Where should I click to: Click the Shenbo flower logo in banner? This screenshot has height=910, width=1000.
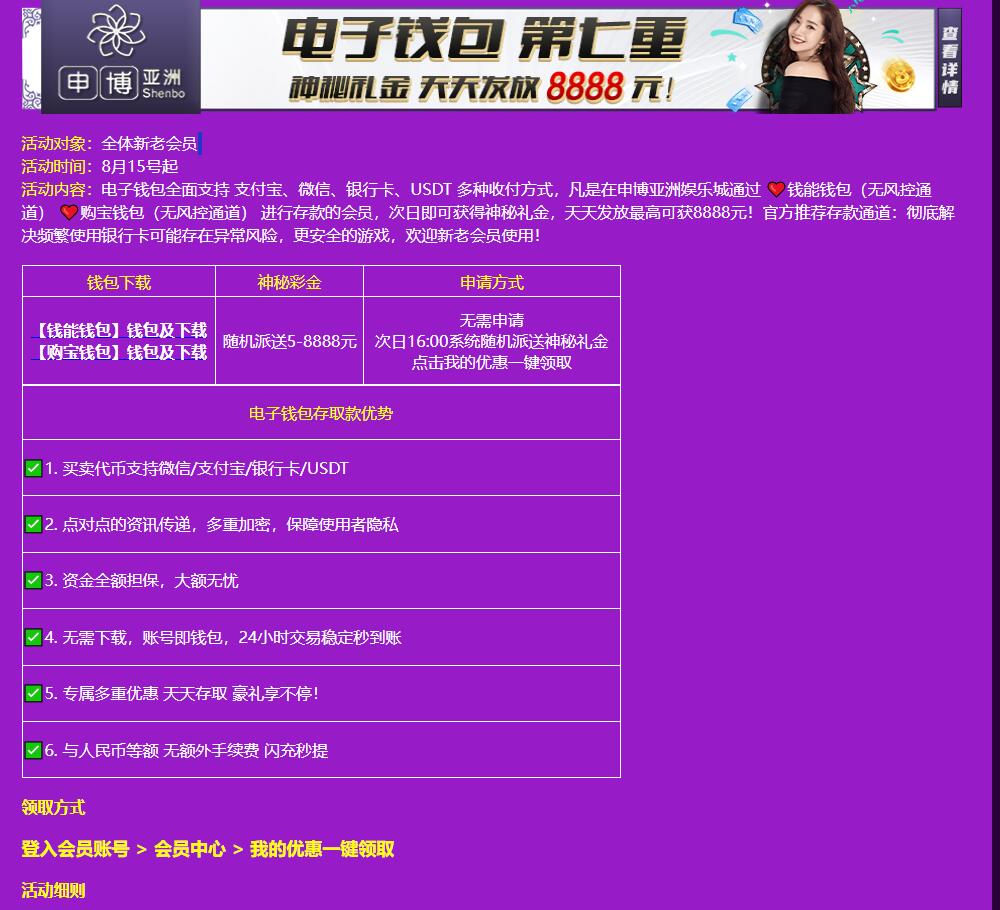point(116,31)
